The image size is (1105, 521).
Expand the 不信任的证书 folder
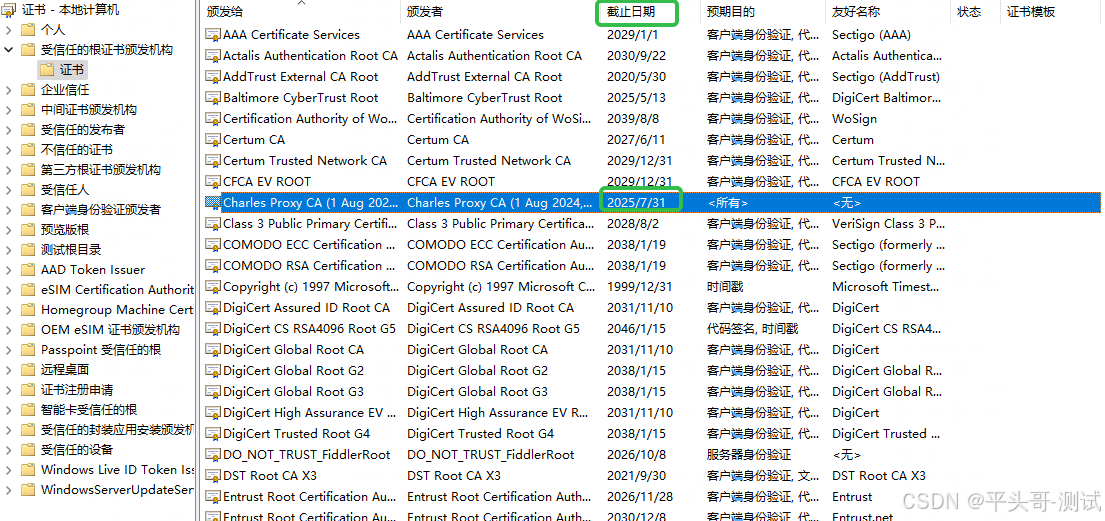coord(8,149)
